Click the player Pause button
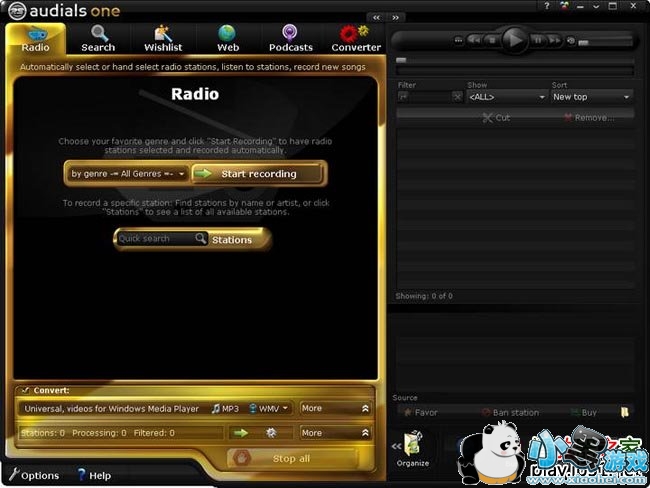This screenshot has height=488, width=650. click(538, 40)
